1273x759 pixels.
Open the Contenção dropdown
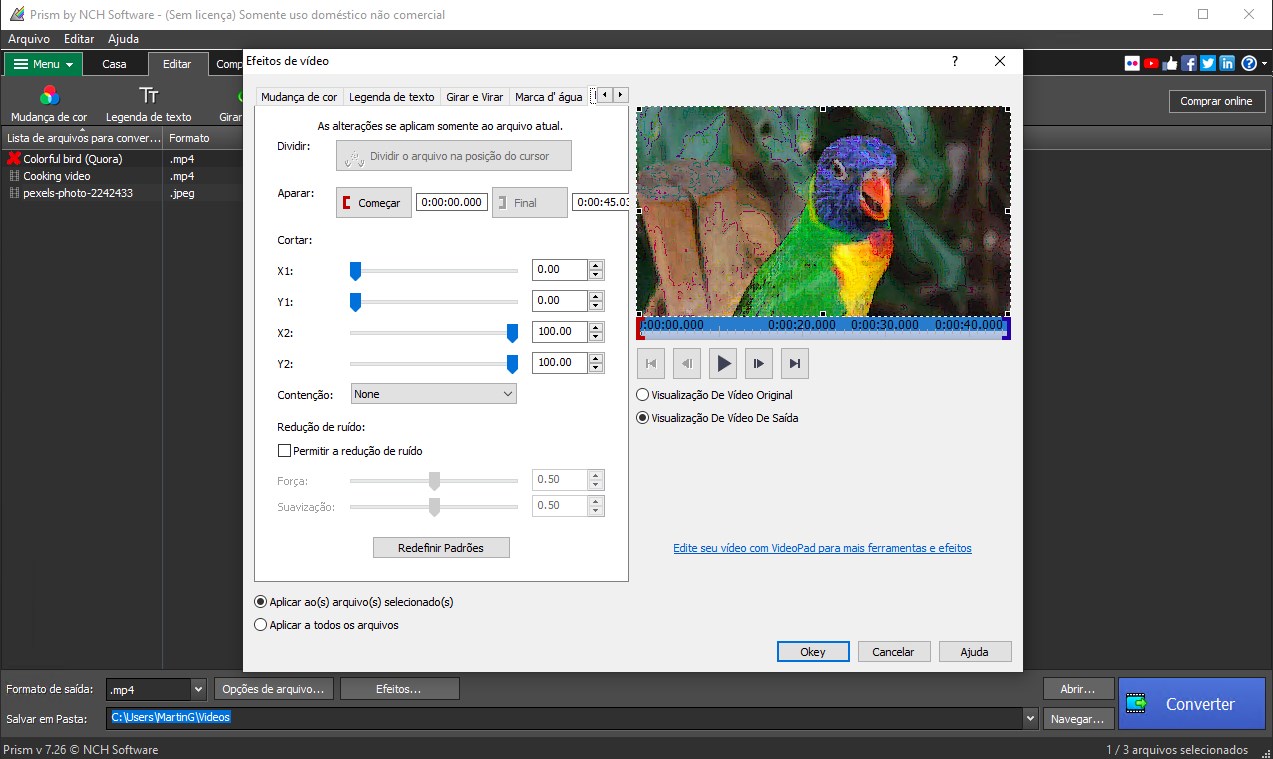433,394
